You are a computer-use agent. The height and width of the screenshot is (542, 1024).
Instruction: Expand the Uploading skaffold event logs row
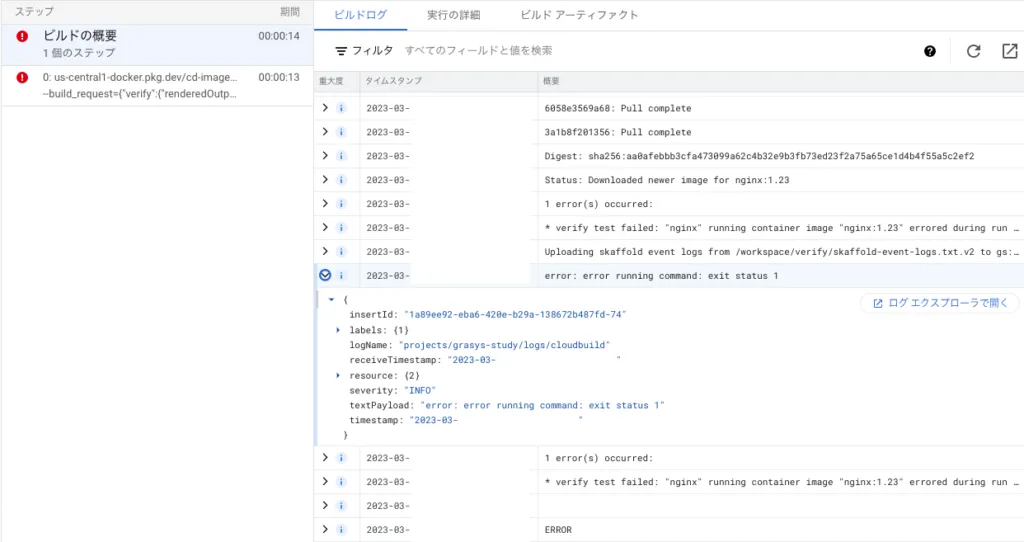click(325, 251)
